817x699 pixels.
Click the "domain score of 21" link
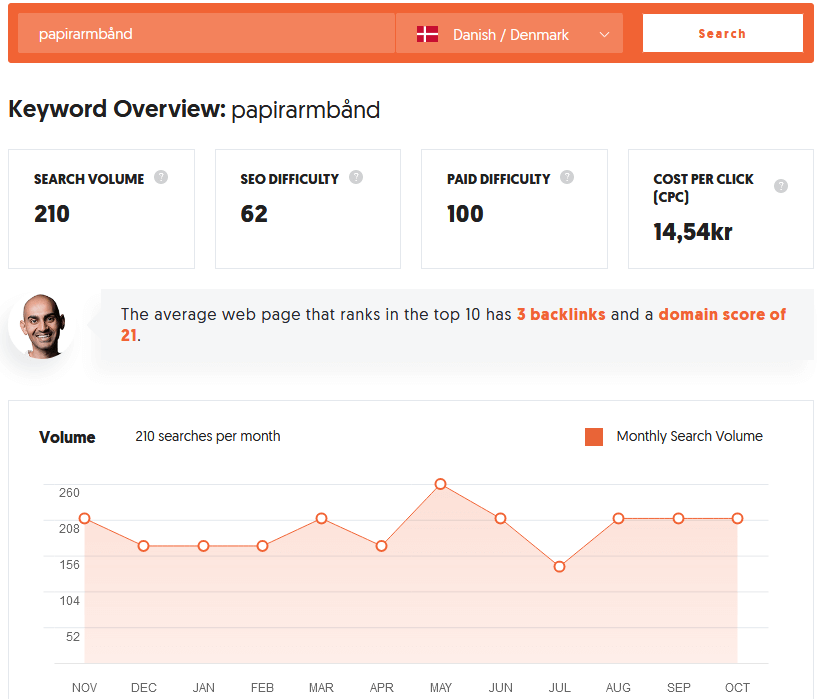(x=722, y=313)
